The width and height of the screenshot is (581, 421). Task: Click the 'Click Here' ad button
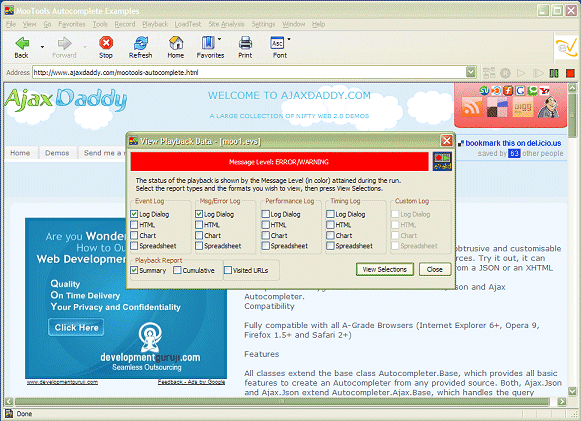(76, 327)
